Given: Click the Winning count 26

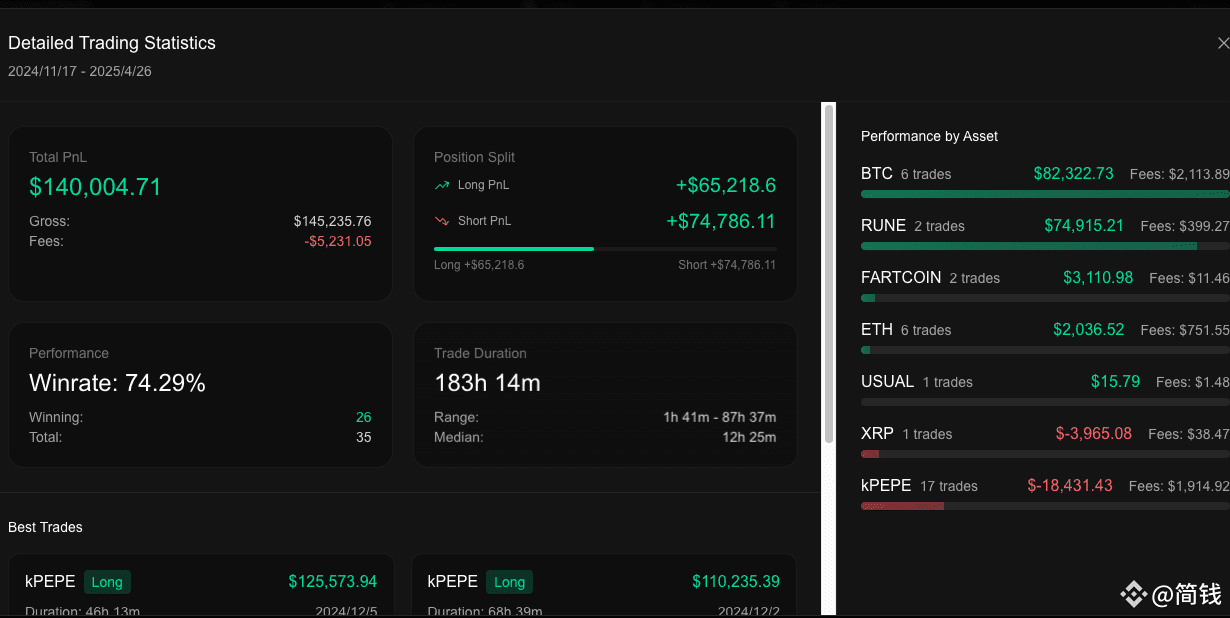Looking at the screenshot, I should (363, 417).
